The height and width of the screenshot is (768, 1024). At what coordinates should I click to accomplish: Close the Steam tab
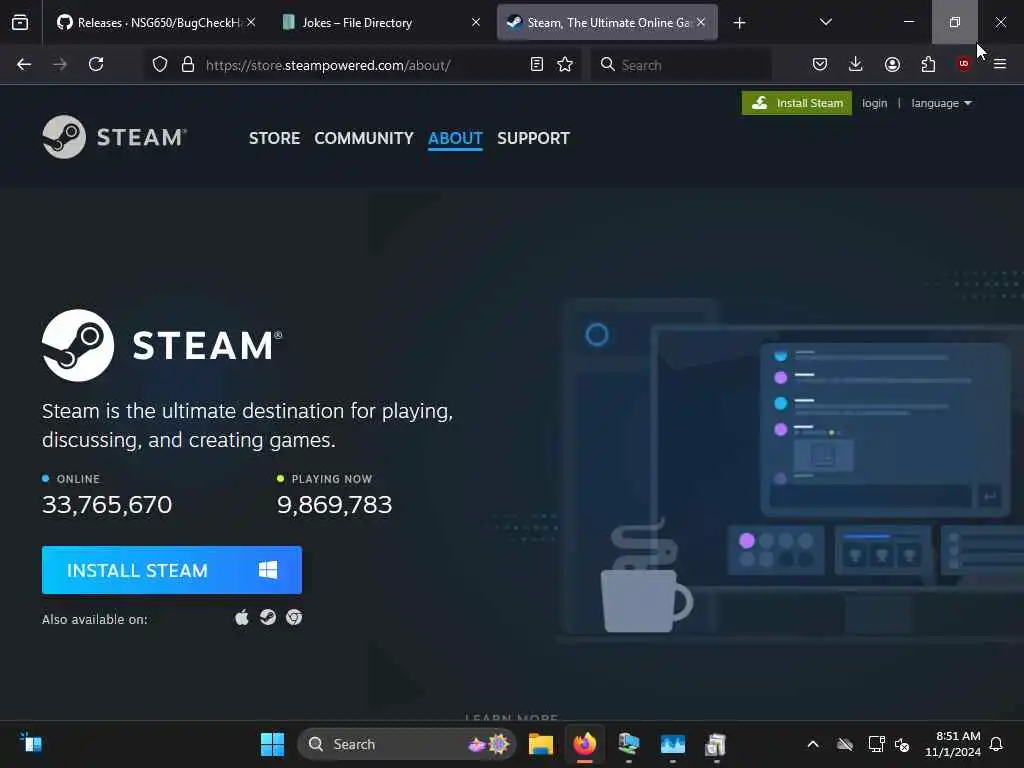click(x=701, y=22)
